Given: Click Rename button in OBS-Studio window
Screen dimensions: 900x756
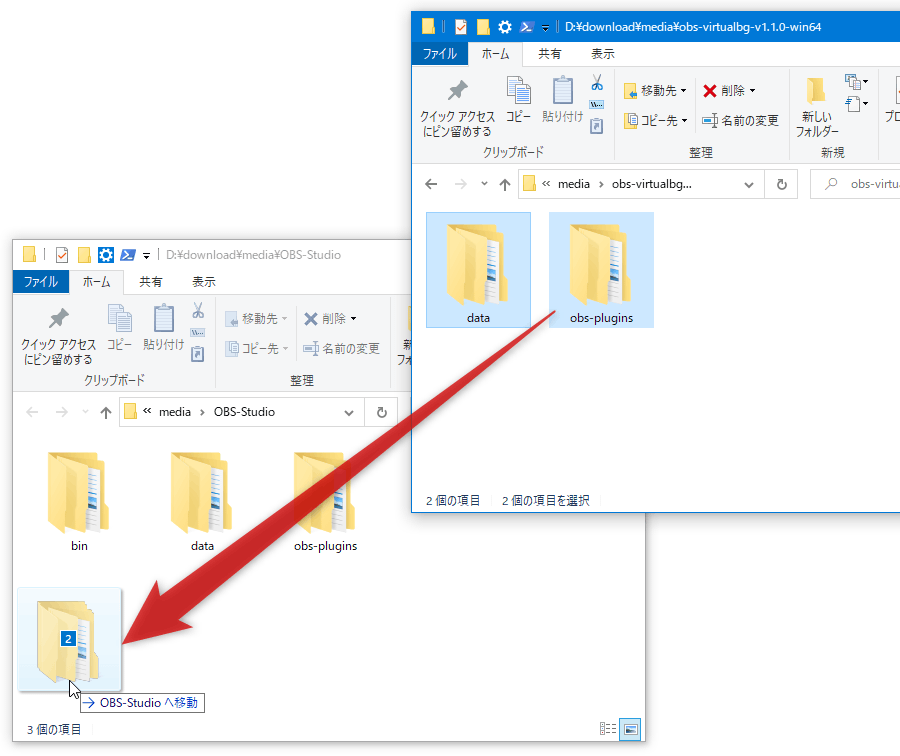Looking at the screenshot, I should click(342, 348).
